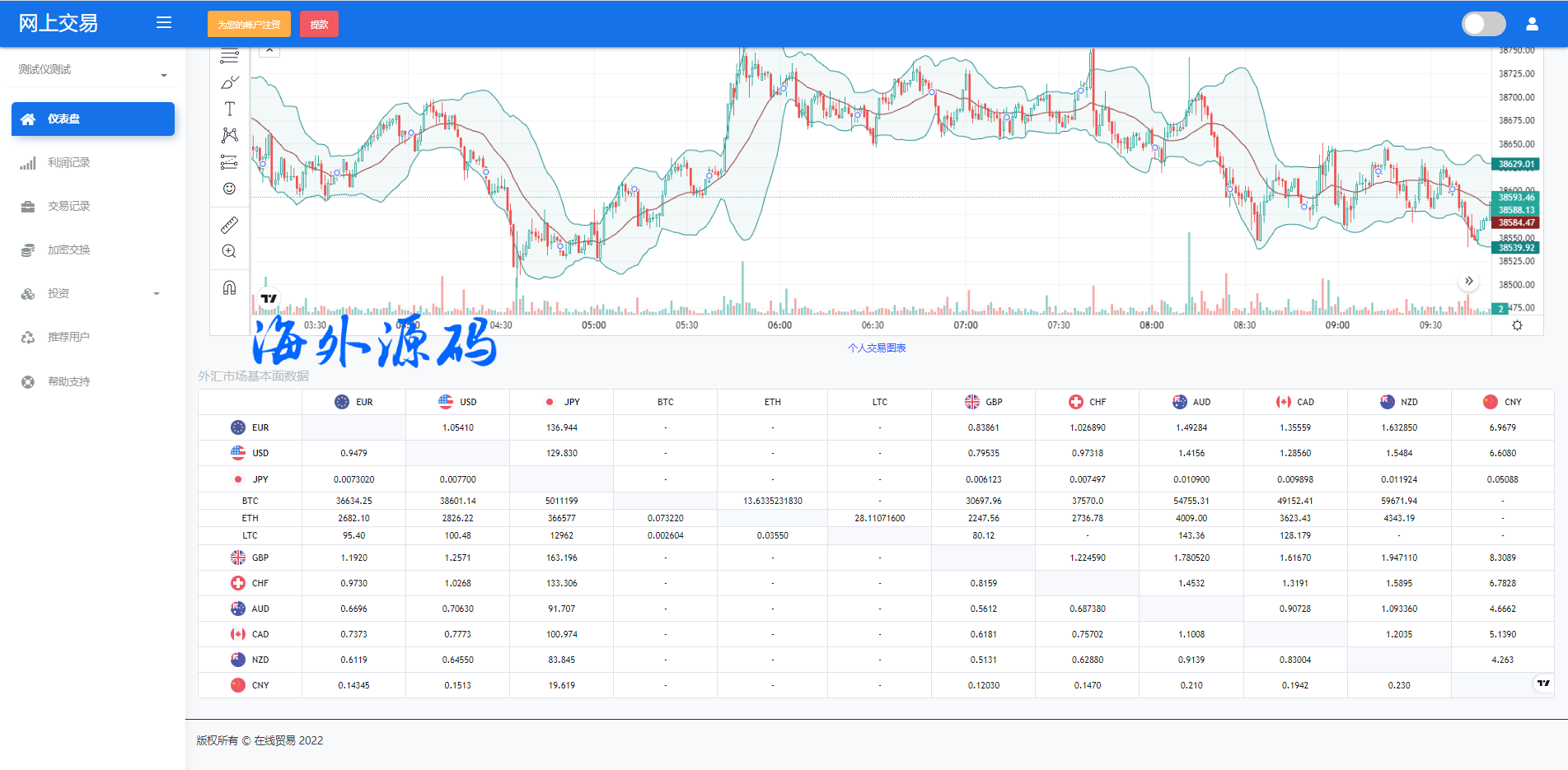This screenshot has width=1568, height=770.
Task: Open the drawing brush tool on the chart toolbar
Action: click(229, 82)
